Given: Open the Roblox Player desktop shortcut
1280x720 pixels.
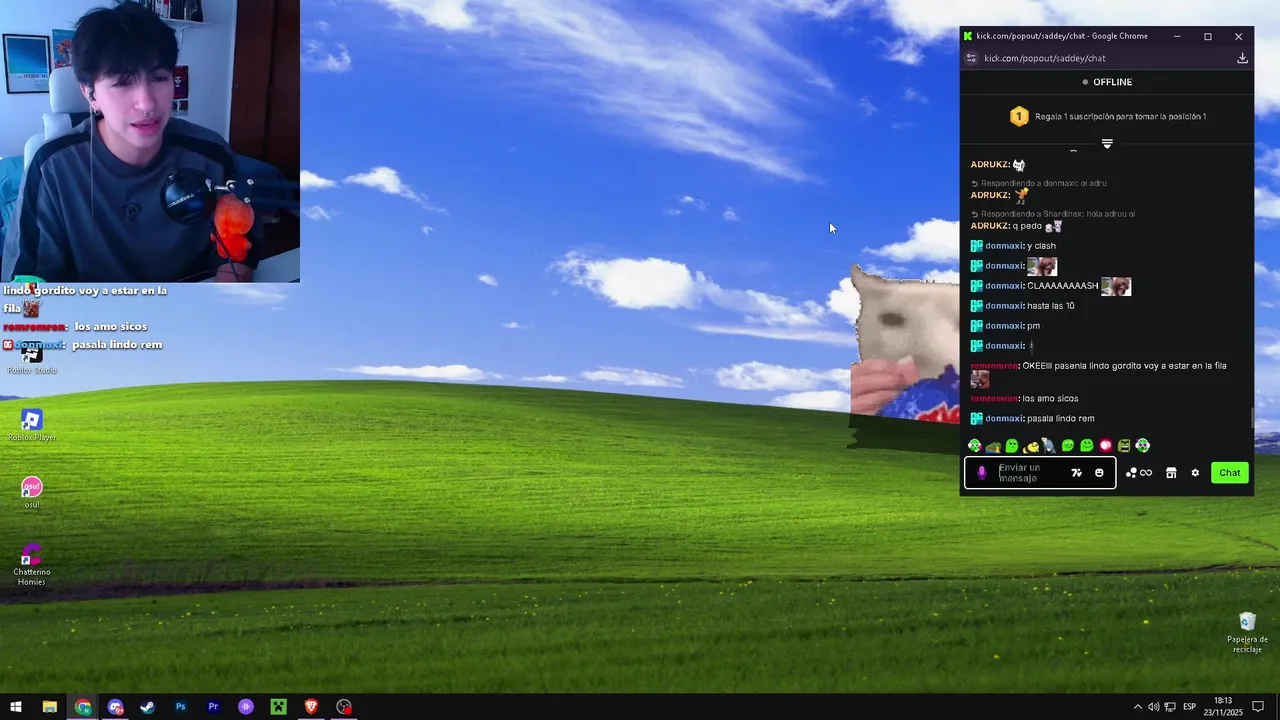Looking at the screenshot, I should [32, 425].
